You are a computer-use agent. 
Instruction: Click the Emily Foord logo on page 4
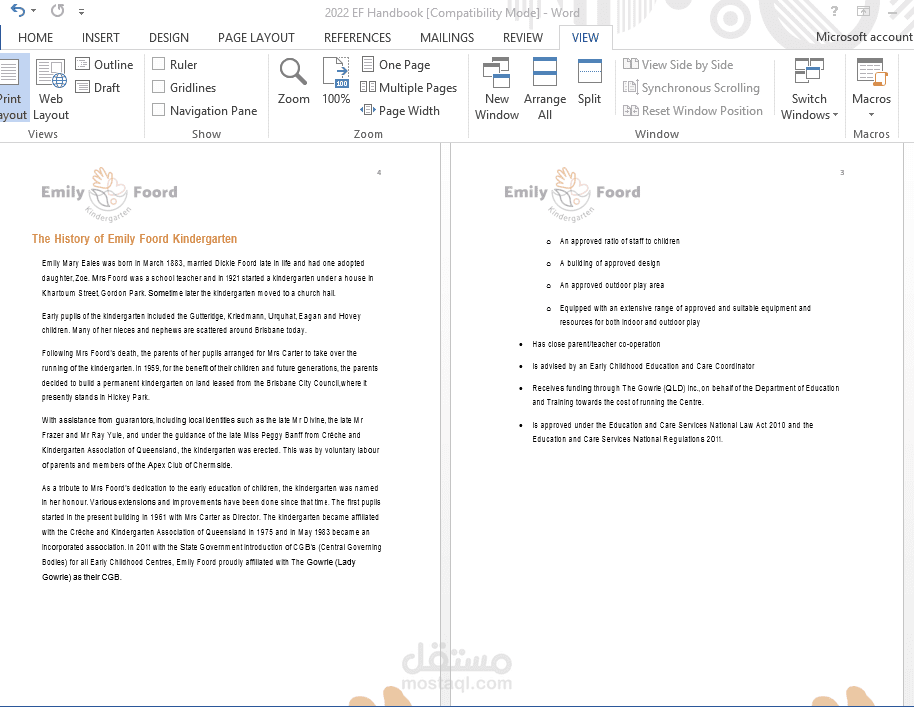[x=110, y=195]
